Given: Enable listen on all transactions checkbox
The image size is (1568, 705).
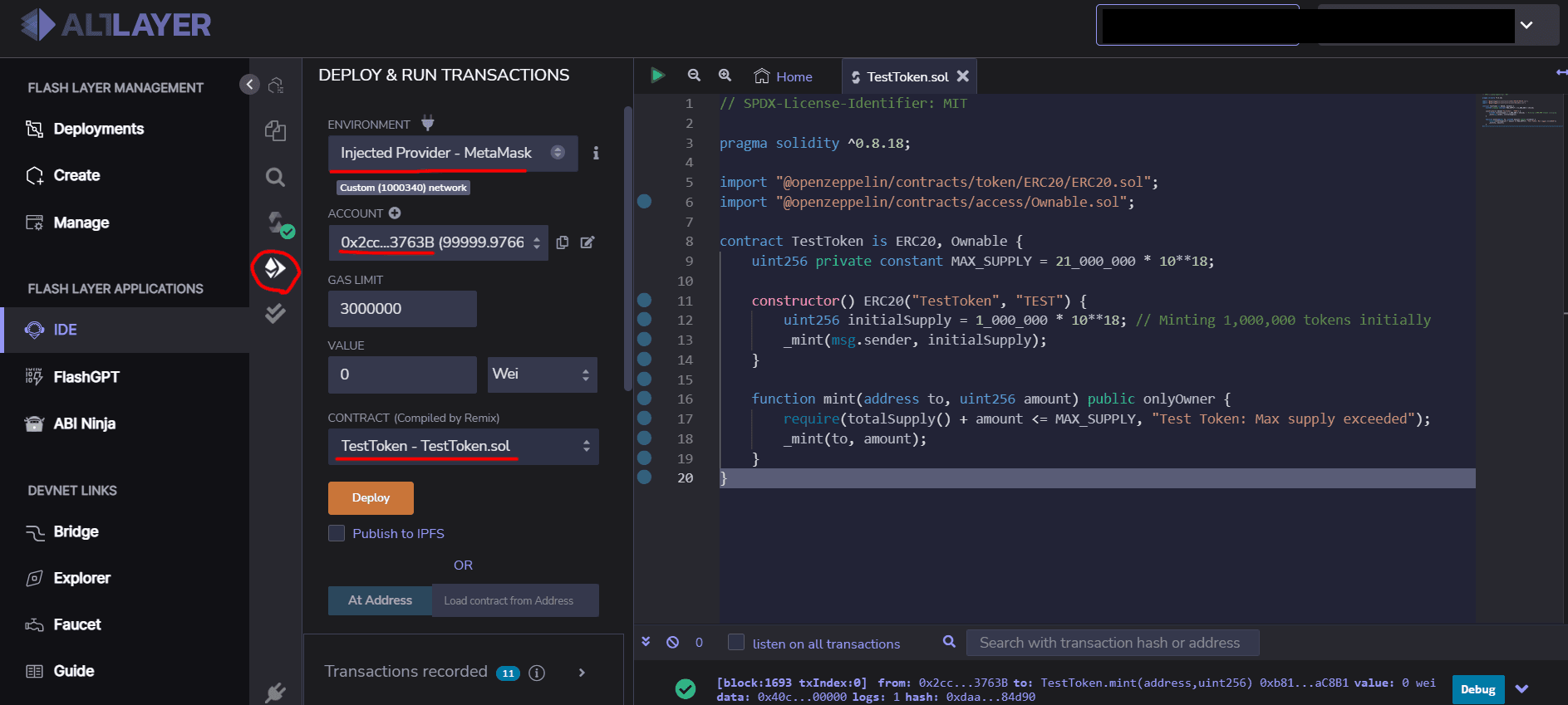Looking at the screenshot, I should click(736, 642).
